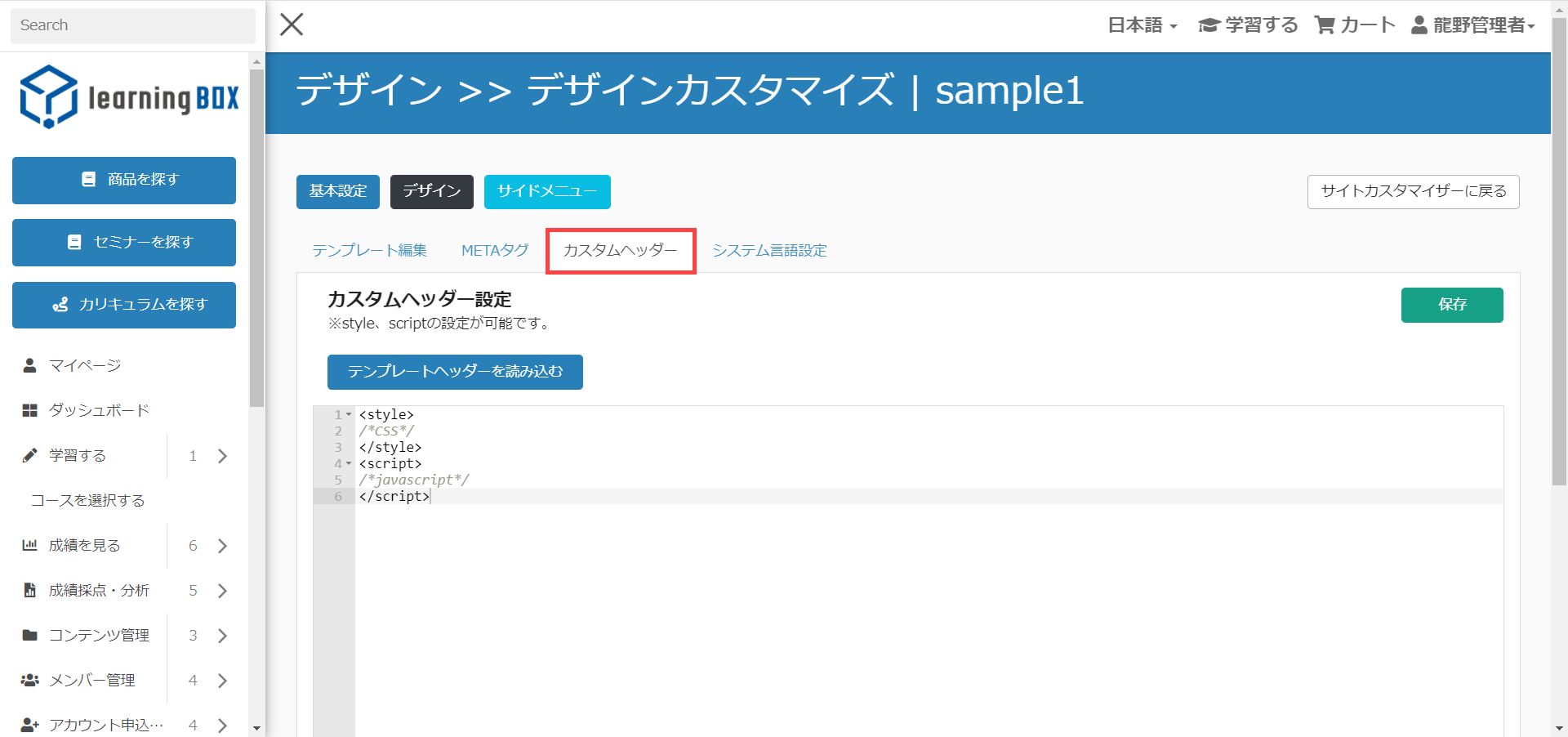1568x737 pixels.
Task: Open the cart icon in header
Action: coord(1324,25)
